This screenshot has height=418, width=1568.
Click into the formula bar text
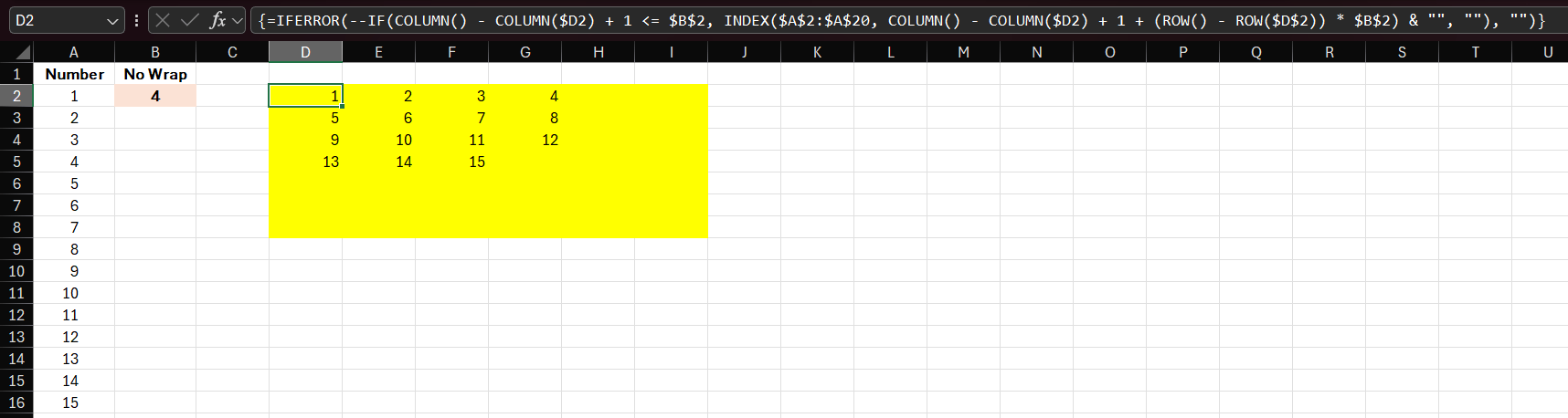(x=901, y=20)
